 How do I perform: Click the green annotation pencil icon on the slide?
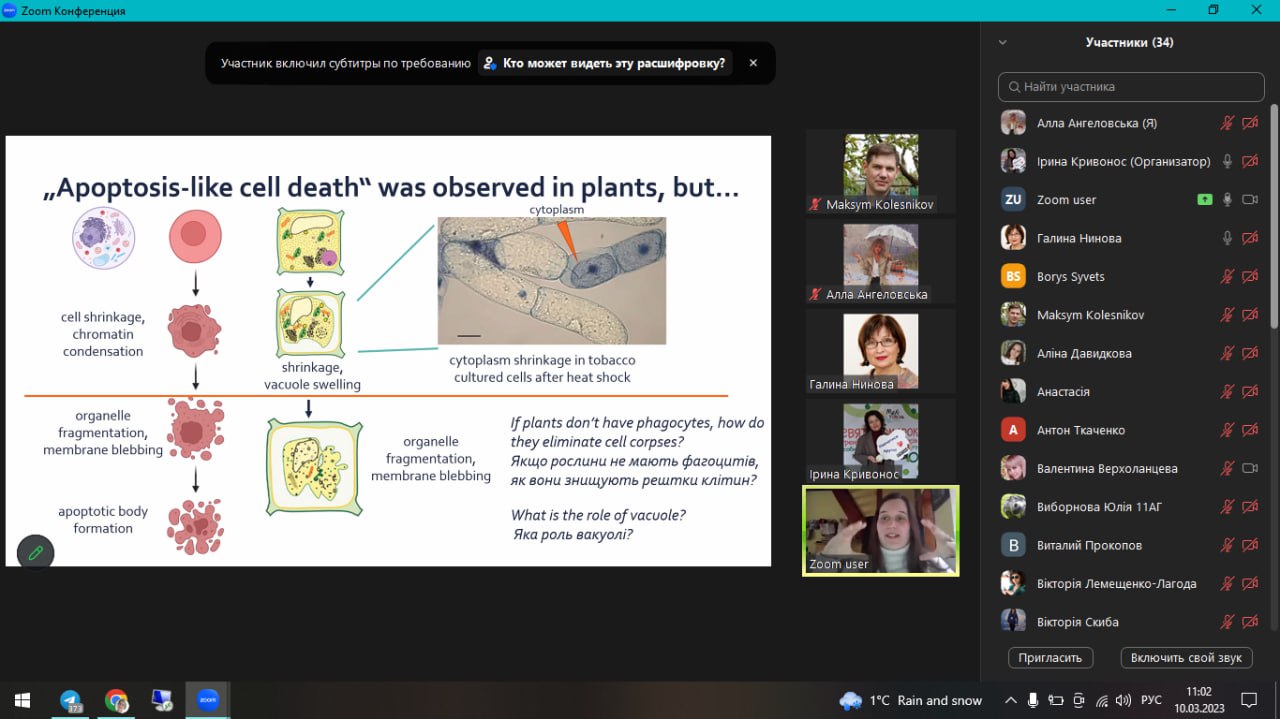(36, 552)
